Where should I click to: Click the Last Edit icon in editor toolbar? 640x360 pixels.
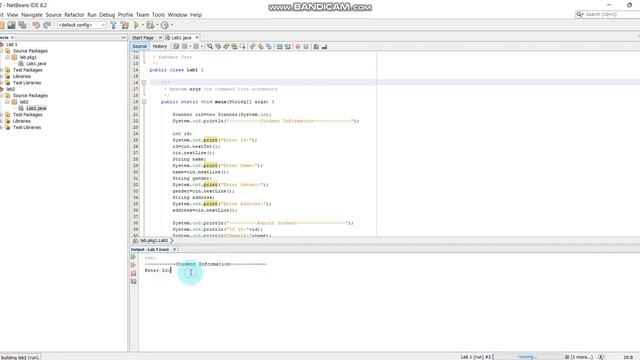176,47
